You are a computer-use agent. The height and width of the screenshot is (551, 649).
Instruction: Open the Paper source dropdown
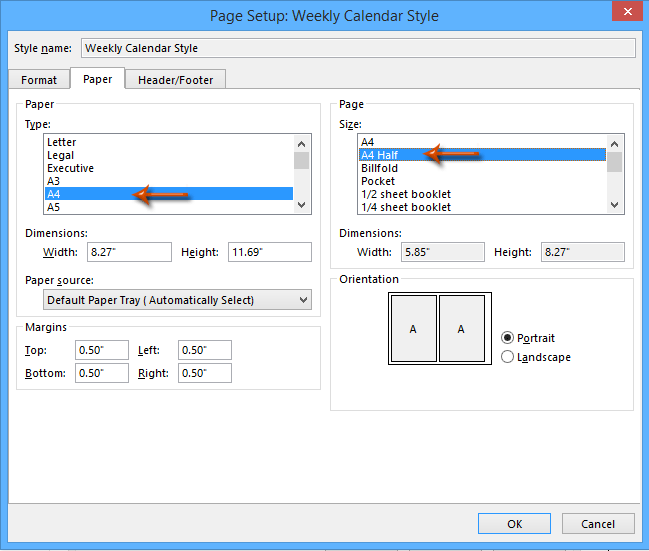pos(177,300)
